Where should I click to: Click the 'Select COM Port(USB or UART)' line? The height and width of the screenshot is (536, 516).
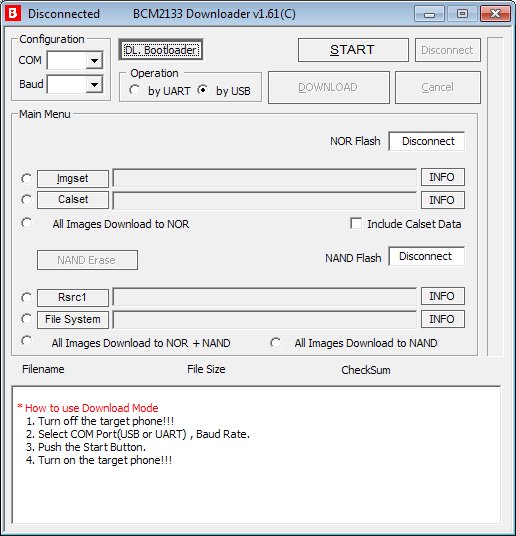tap(112, 434)
